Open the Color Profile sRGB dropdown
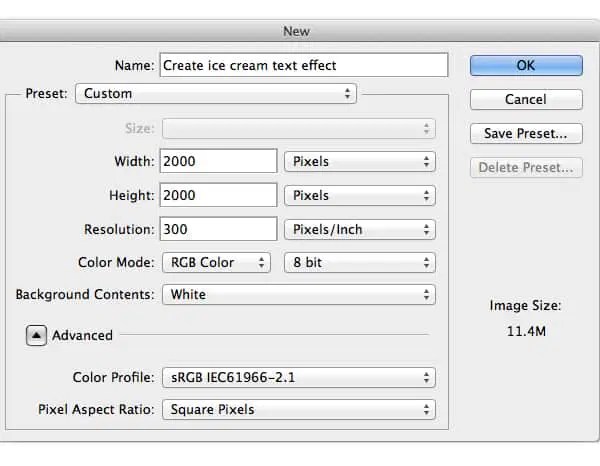The height and width of the screenshot is (466, 600). (298, 378)
